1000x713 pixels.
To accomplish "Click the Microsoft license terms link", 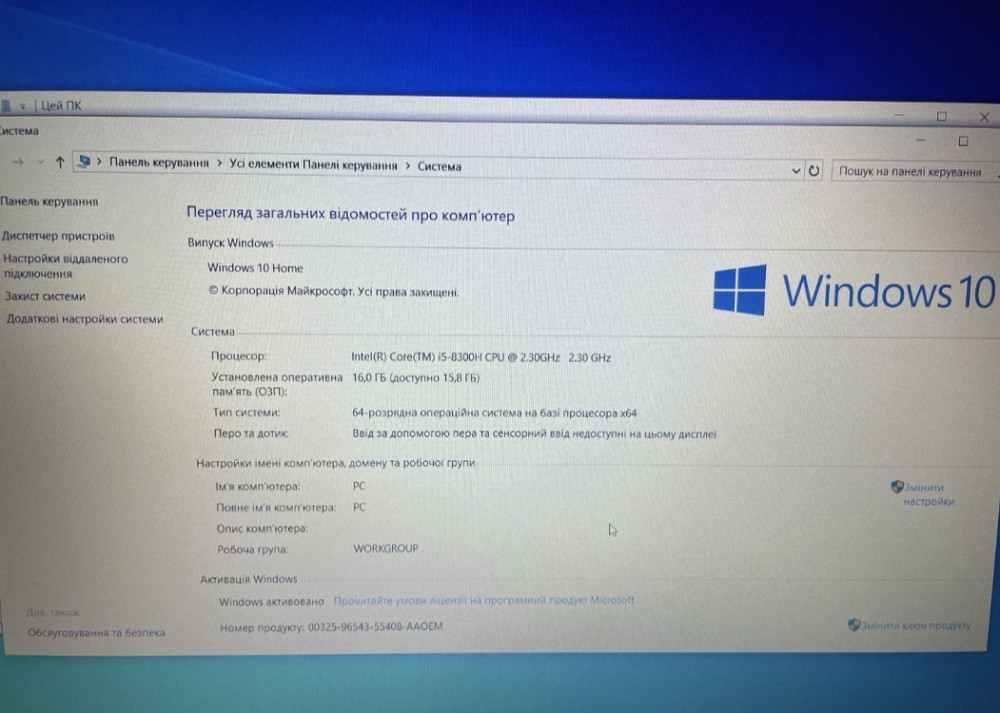I will pyautogui.click(x=485, y=600).
